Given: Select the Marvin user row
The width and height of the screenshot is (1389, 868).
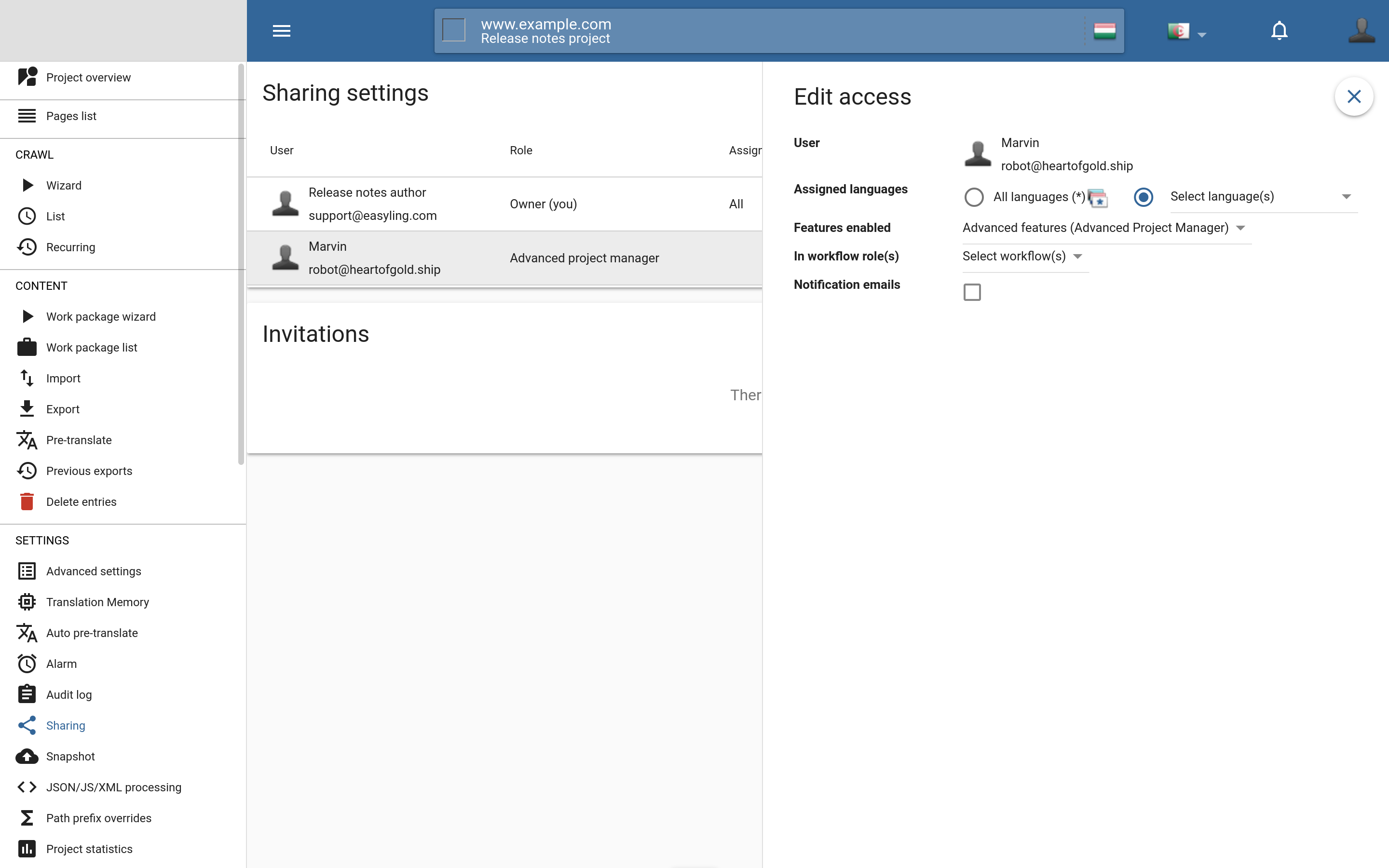Looking at the screenshot, I should [x=504, y=258].
